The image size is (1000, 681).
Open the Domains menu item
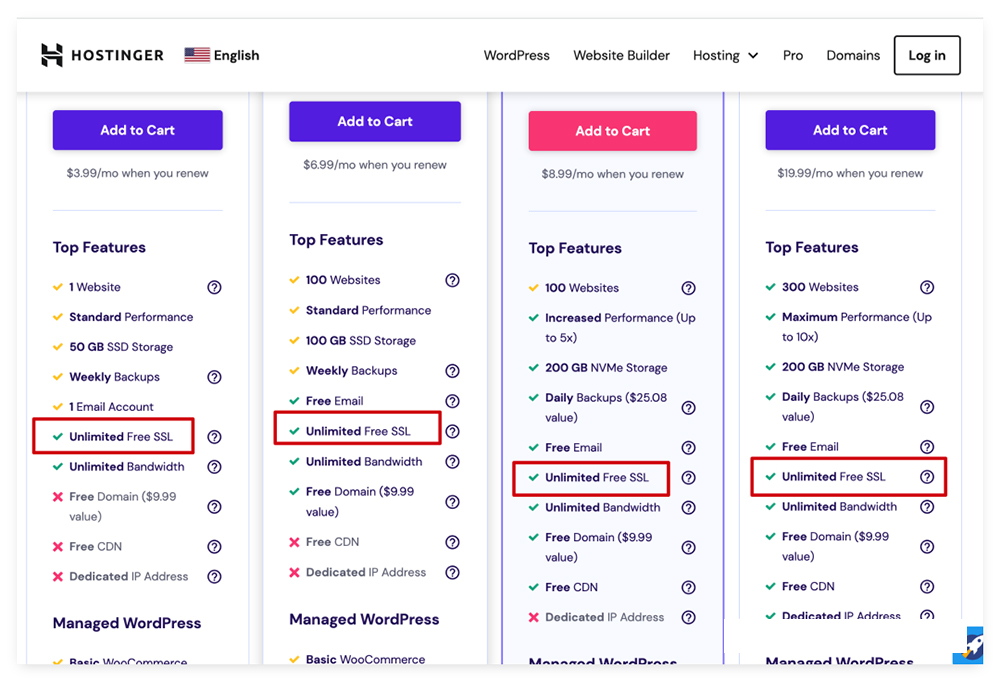853,55
